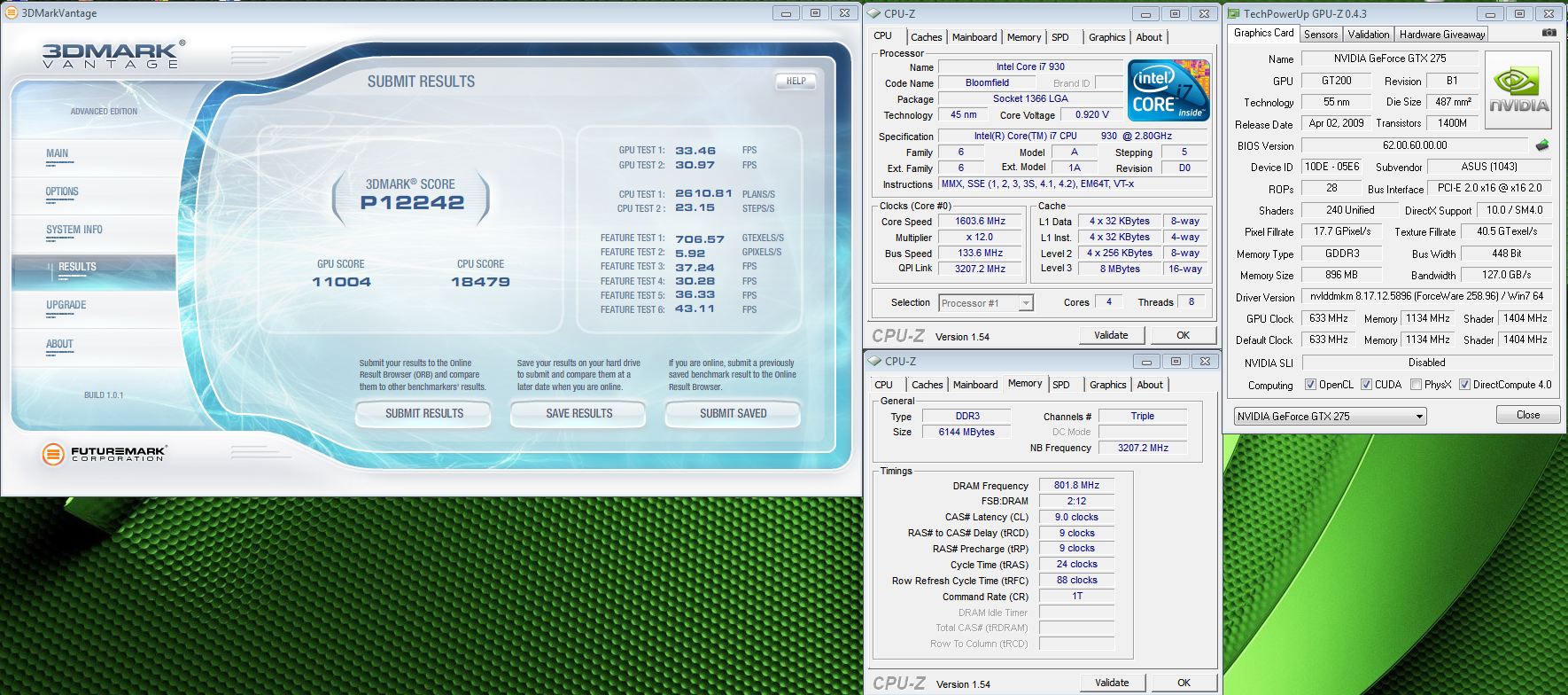Click the BIOS save chip icon in GPU-Z
The width and height of the screenshot is (1568, 695).
point(1542,145)
